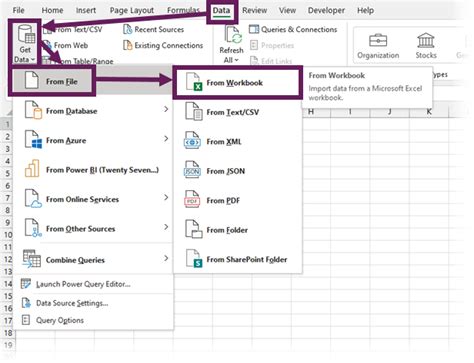The image size is (474, 363).
Task: Click the Properties button in ribbon
Action: point(272,45)
